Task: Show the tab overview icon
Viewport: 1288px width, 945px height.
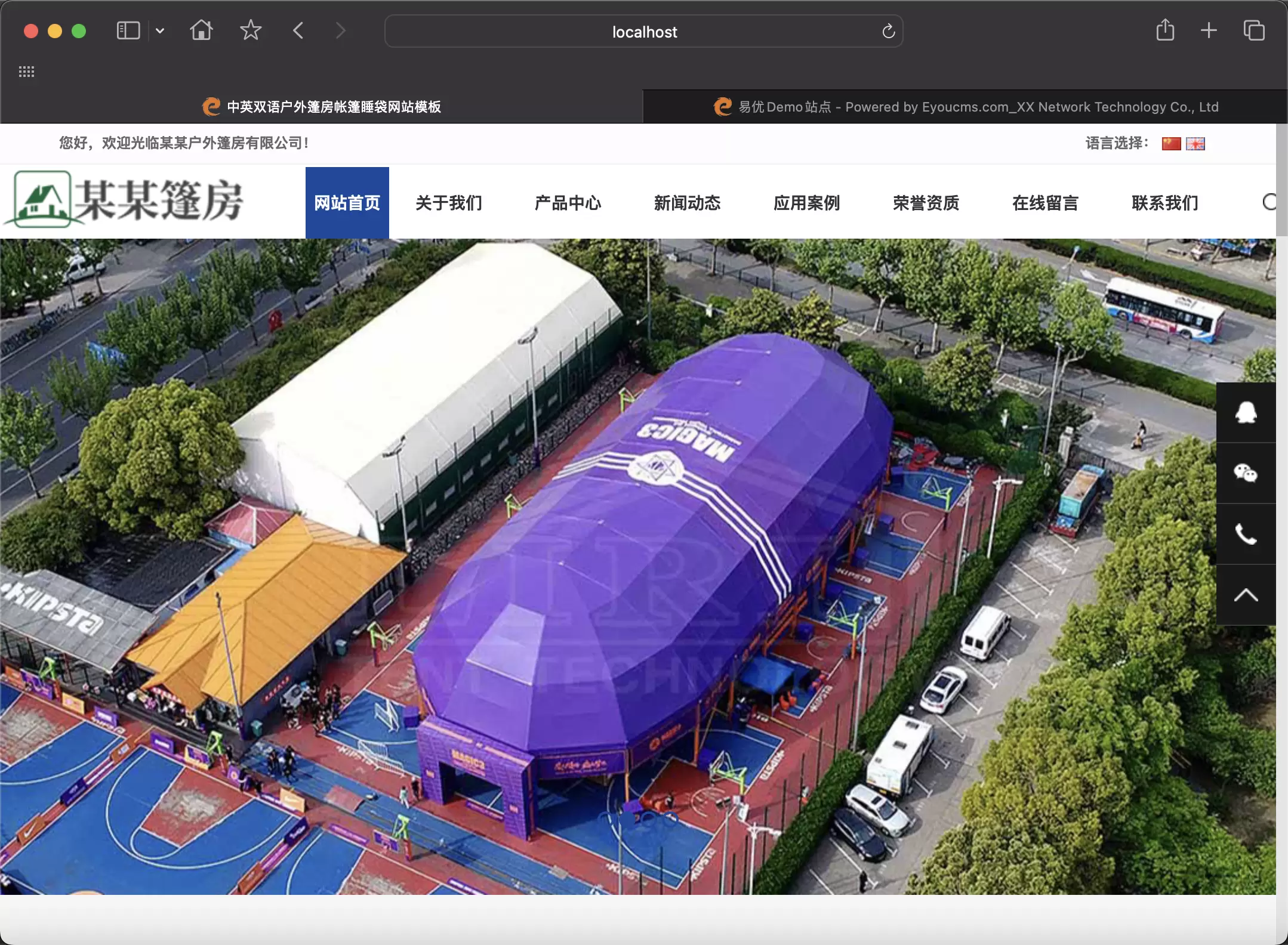Action: 1253,30
